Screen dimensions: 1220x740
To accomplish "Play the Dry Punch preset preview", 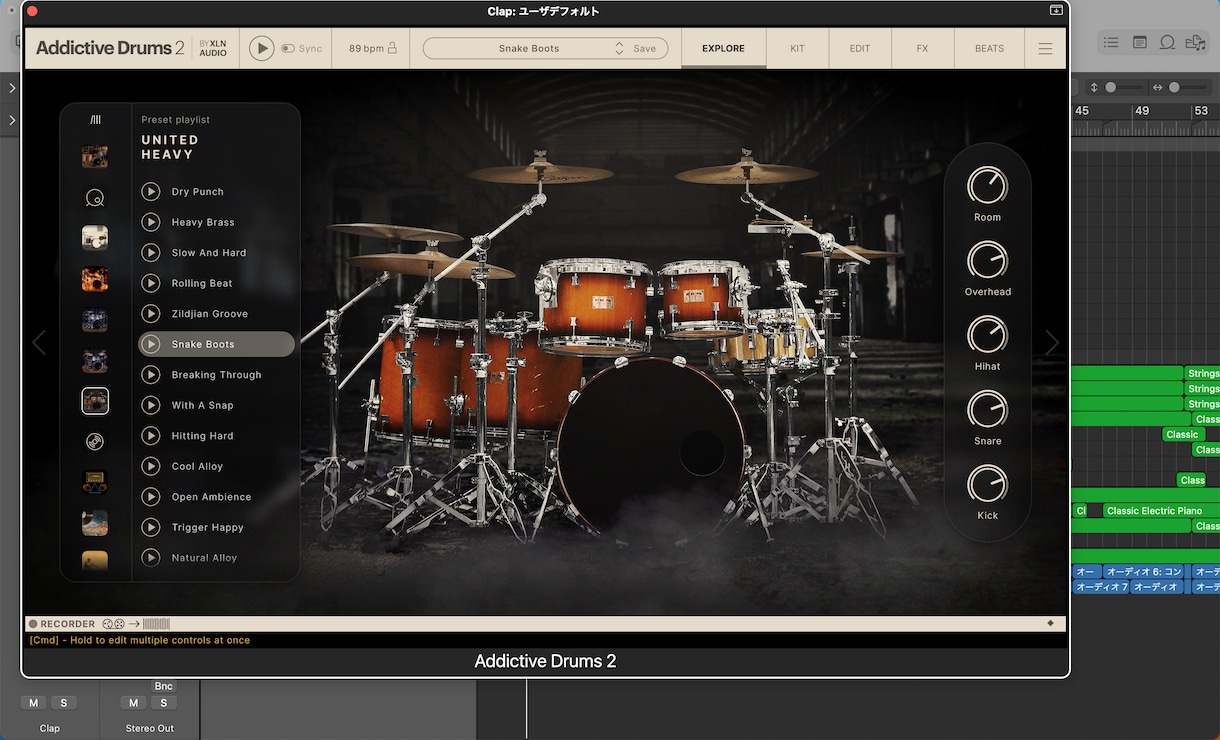I will click(x=151, y=191).
